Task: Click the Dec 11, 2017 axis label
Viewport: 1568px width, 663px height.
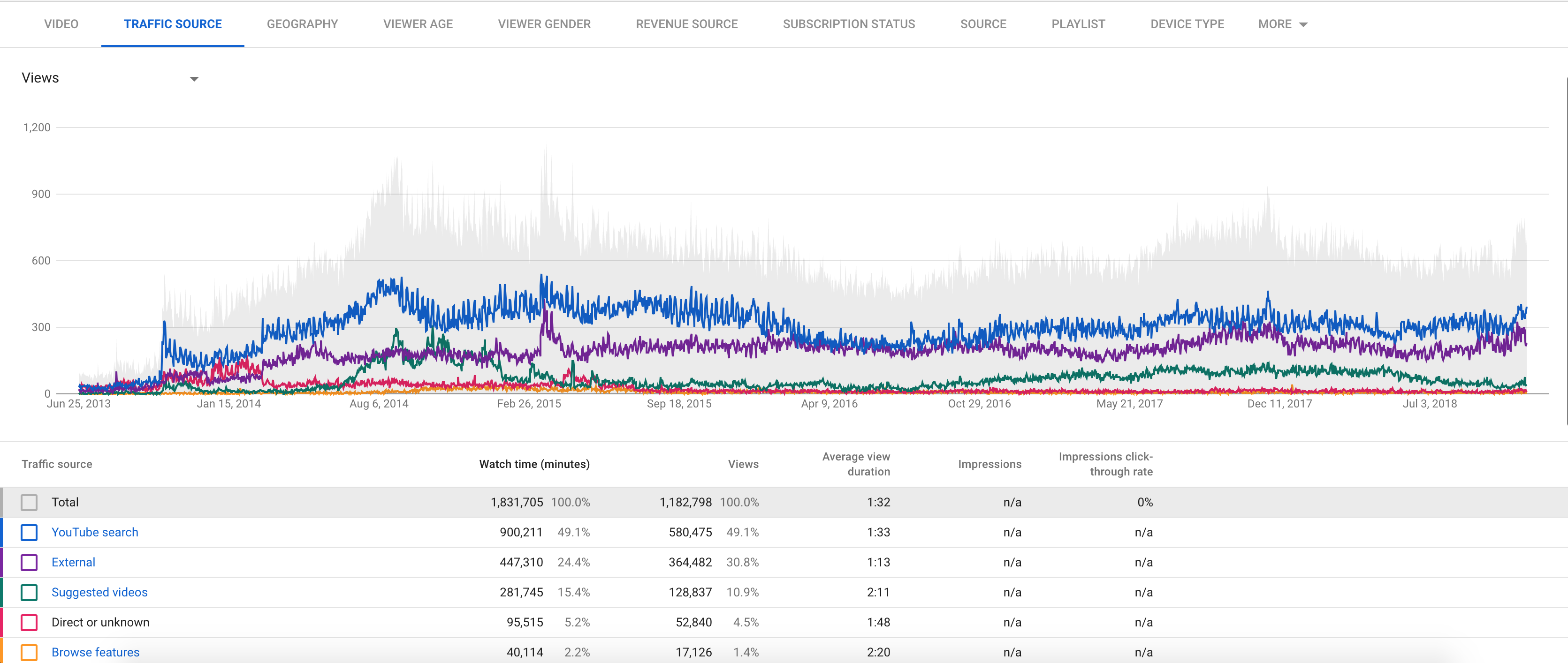Action: 1279,404
